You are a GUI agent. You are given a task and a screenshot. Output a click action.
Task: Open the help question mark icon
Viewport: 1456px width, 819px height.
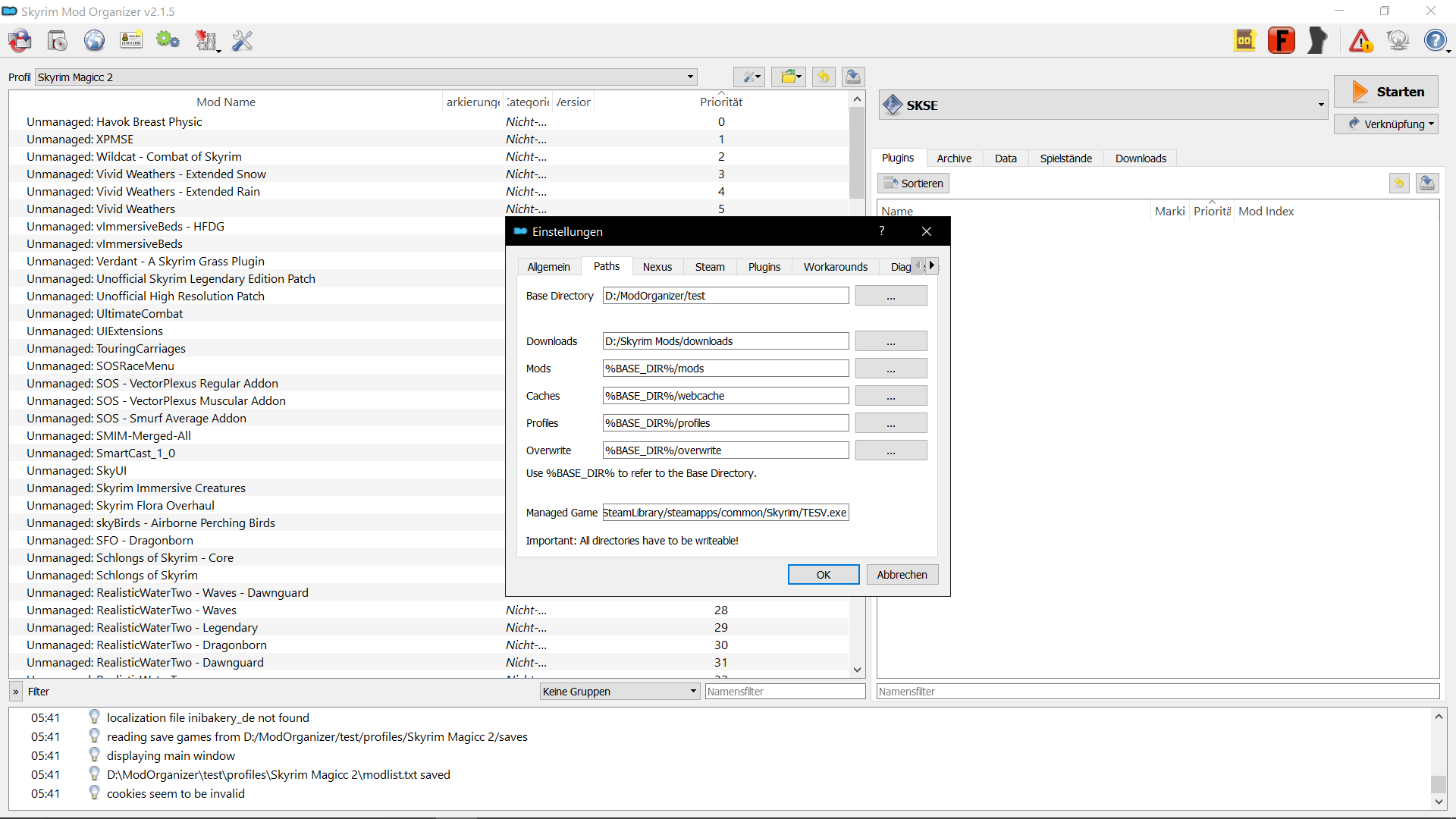click(x=1436, y=40)
